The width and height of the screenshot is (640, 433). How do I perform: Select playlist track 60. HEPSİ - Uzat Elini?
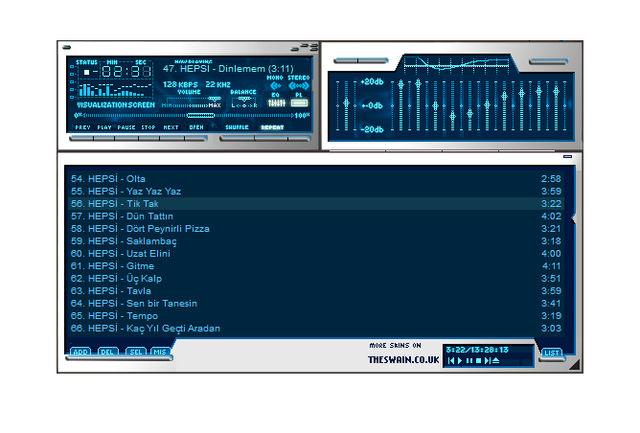click(317, 253)
